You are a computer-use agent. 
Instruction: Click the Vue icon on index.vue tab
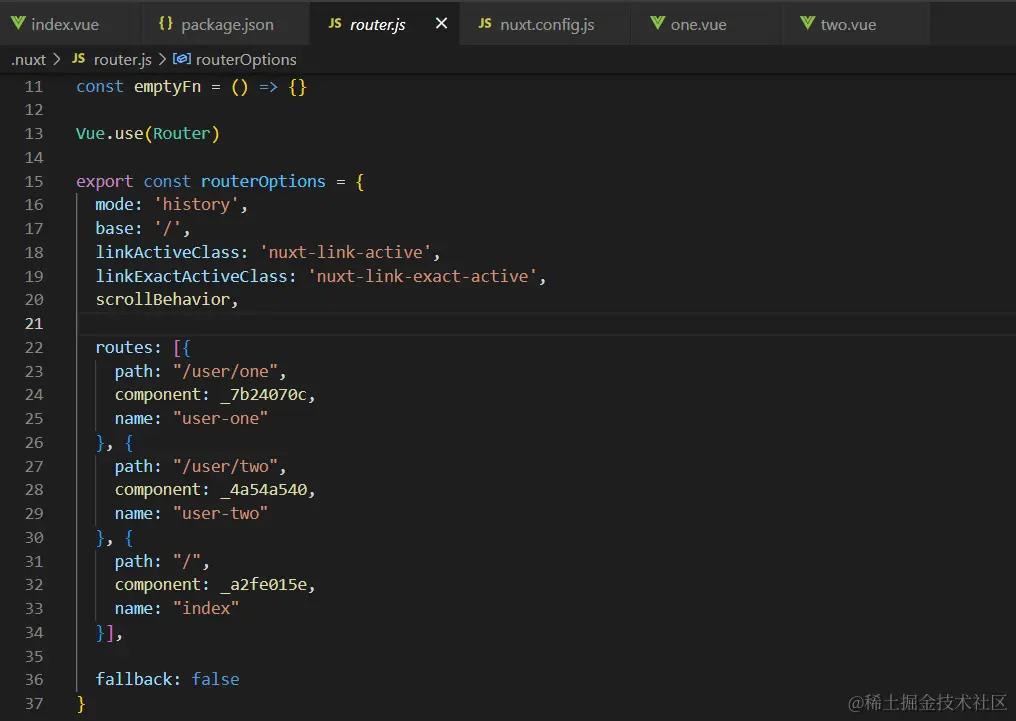(18, 23)
